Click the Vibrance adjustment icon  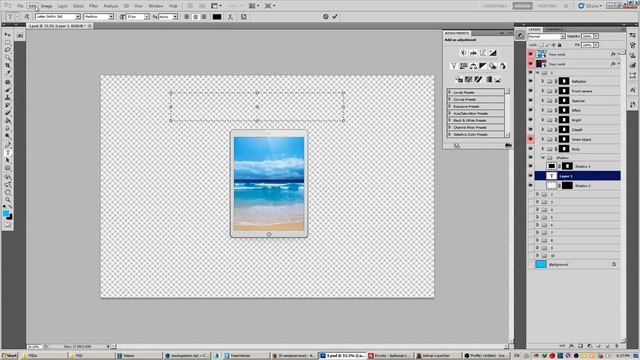pyautogui.click(x=453, y=66)
